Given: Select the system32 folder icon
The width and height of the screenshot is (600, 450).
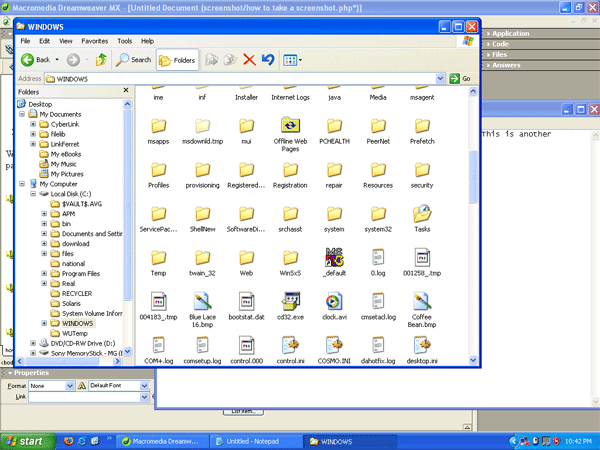Looking at the screenshot, I should (x=378, y=214).
